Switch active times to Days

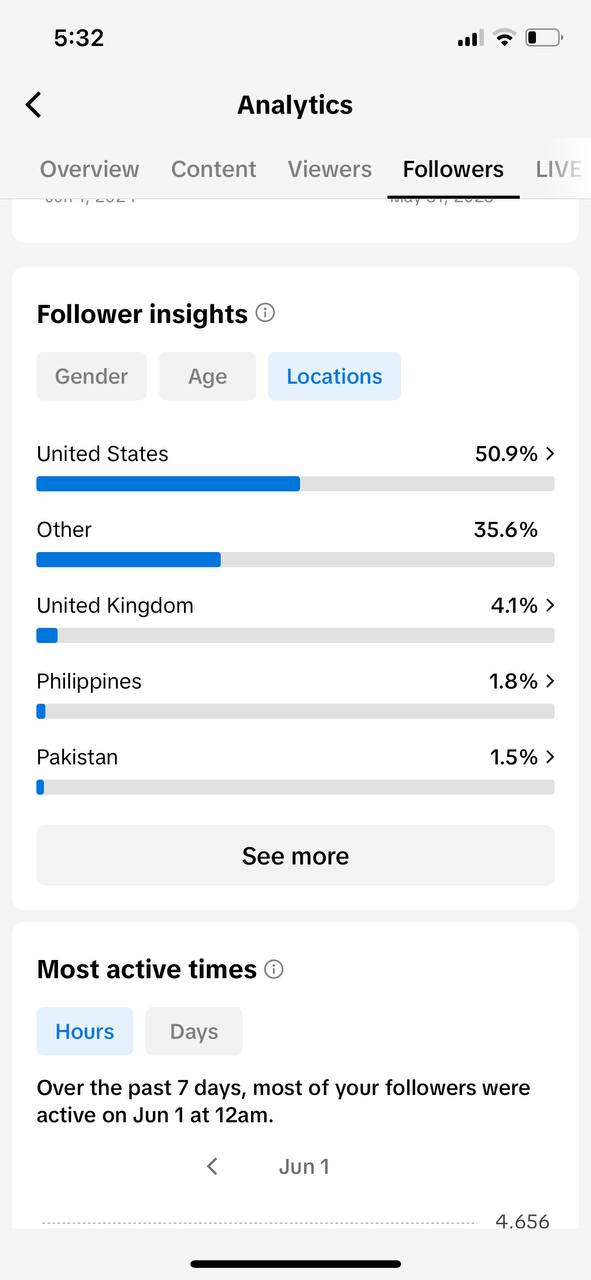194,1031
